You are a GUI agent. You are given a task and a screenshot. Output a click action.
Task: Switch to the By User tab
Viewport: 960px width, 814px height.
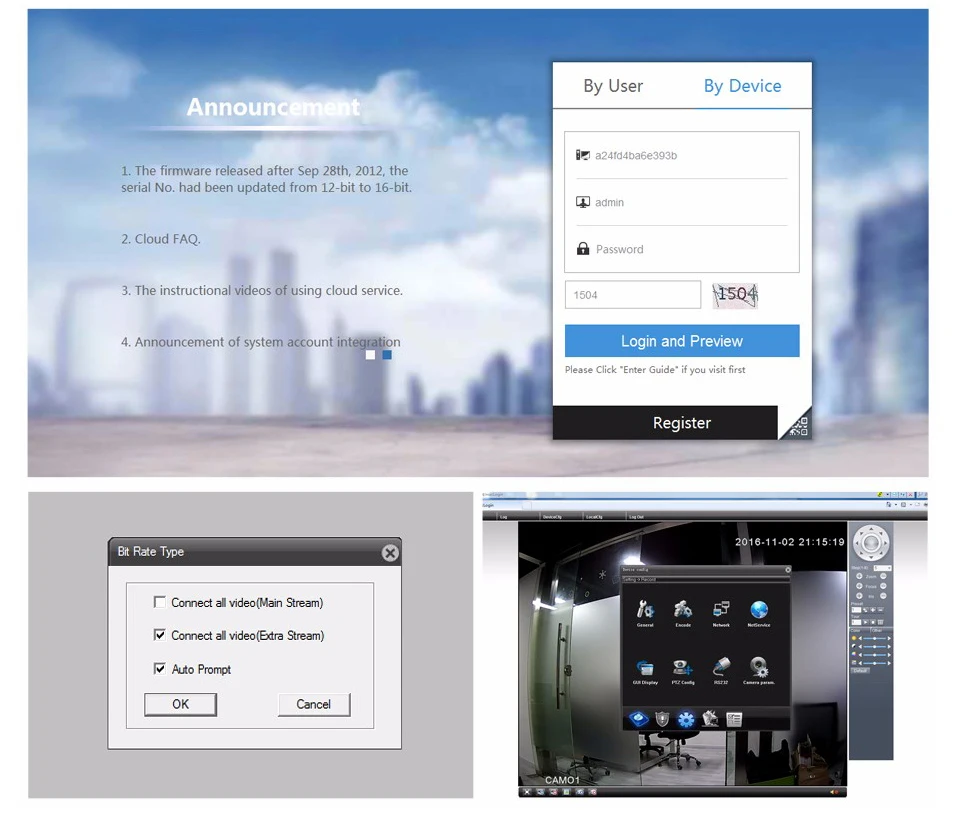click(613, 86)
